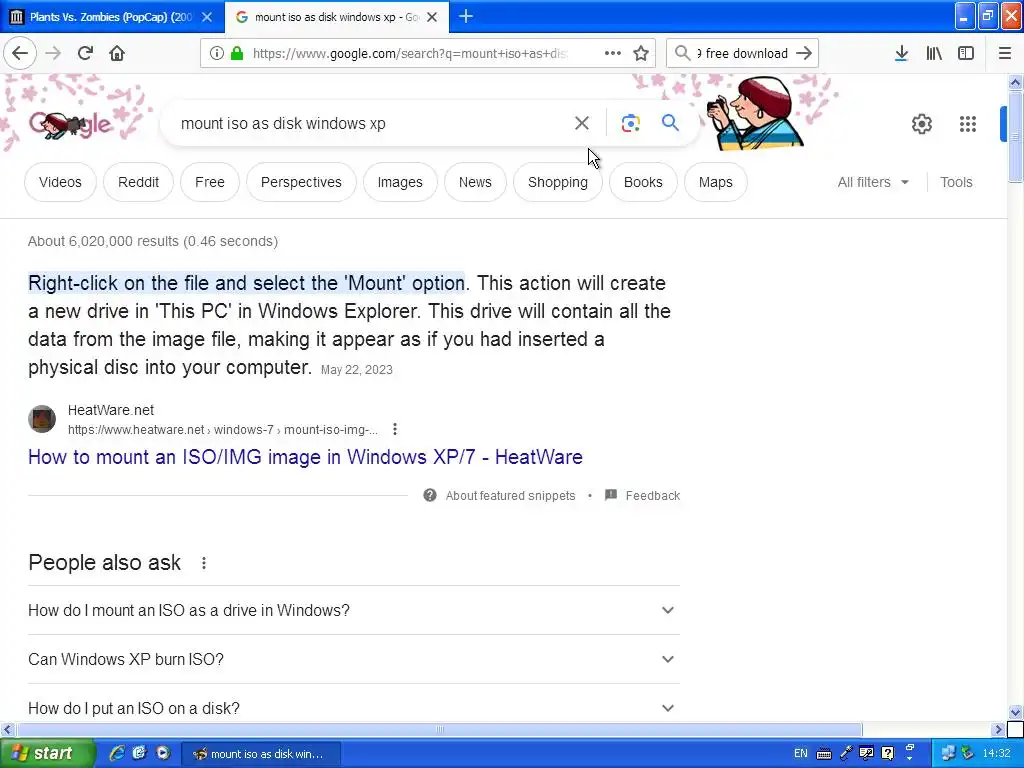Switch to Maps results
1024x768 pixels.
(x=716, y=182)
